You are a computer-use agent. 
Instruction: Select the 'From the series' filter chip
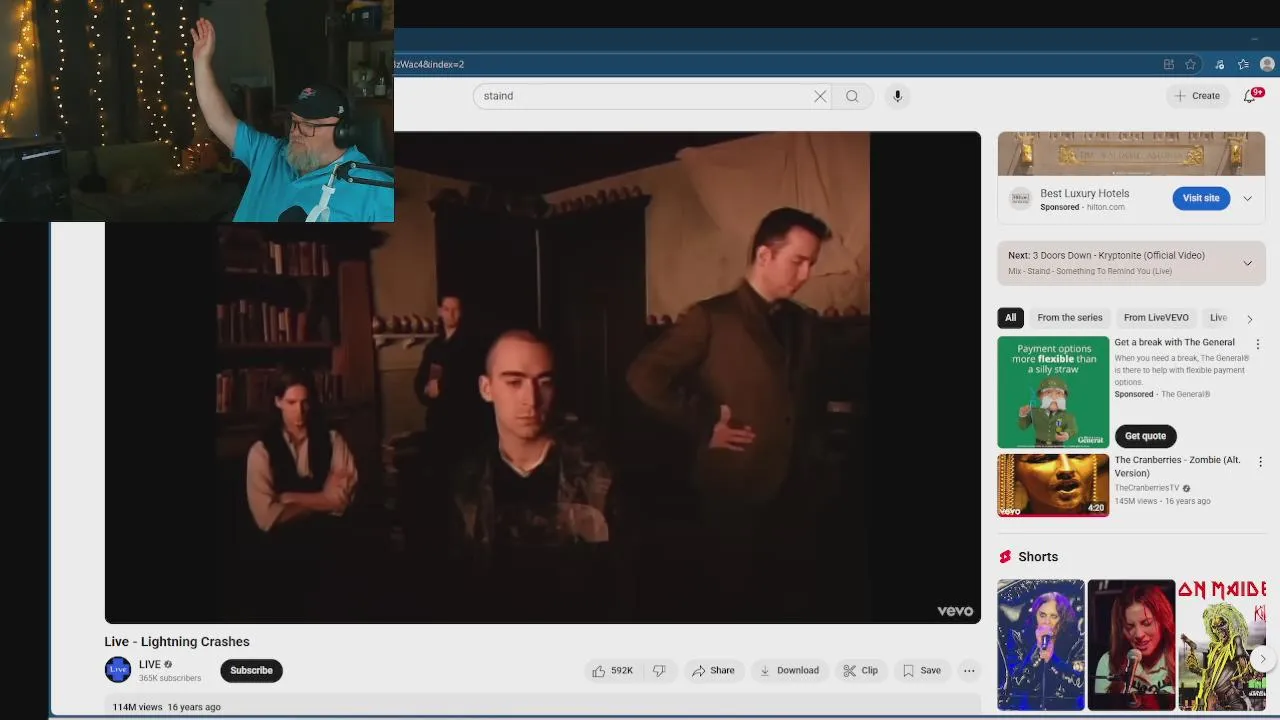[x=1069, y=318]
